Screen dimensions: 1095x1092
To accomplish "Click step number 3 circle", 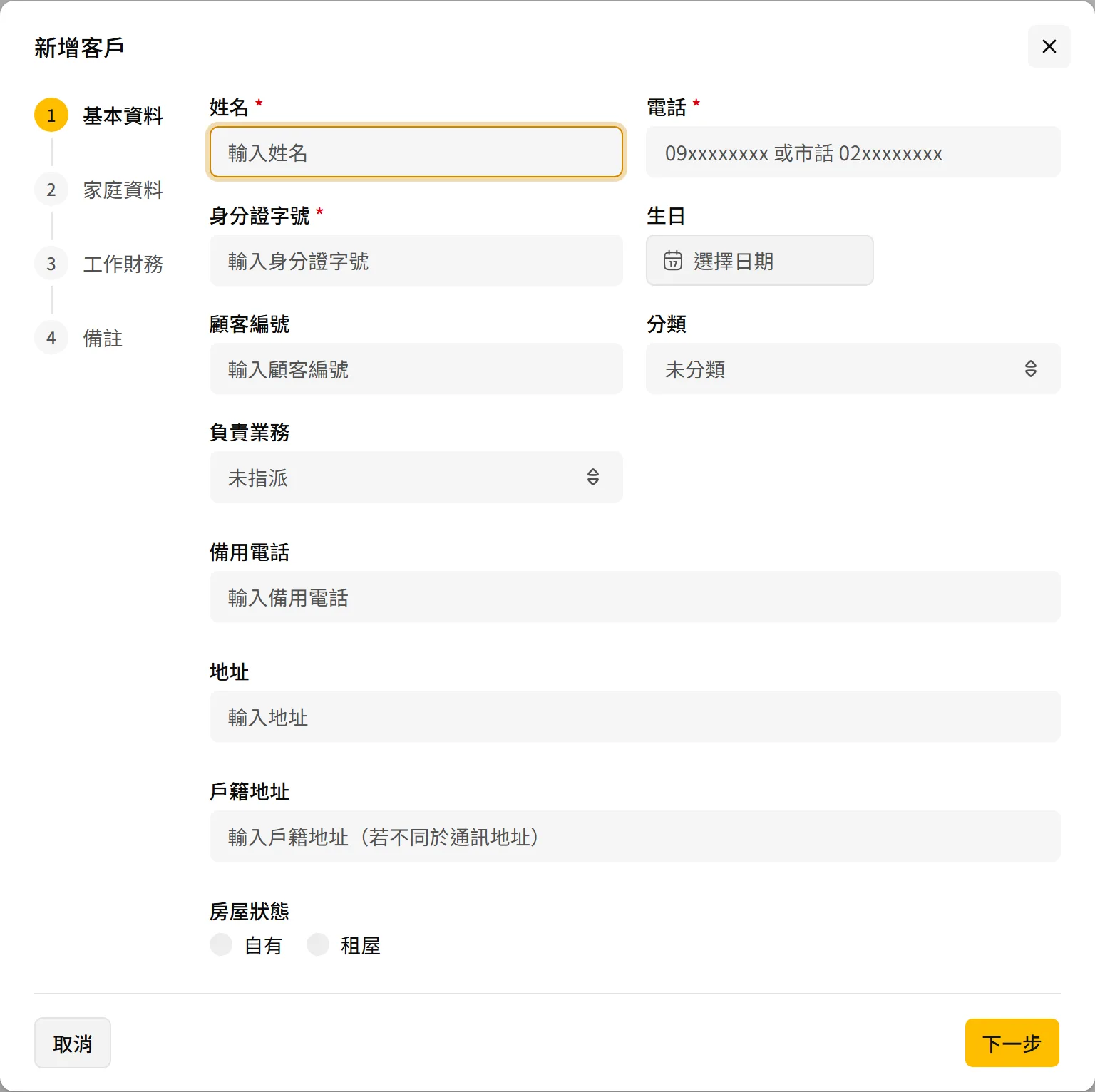I will click(x=51, y=264).
